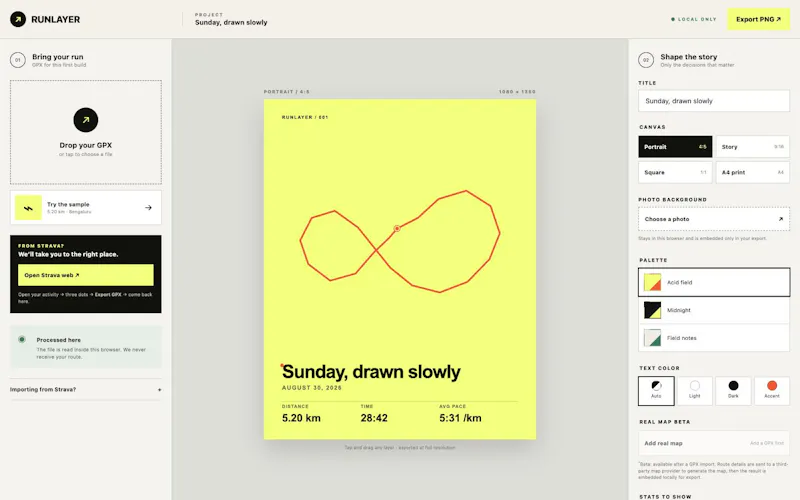Choose the Portrait 4:5 canvas
Image resolution: width=800 pixels, height=500 pixels.
click(x=675, y=147)
